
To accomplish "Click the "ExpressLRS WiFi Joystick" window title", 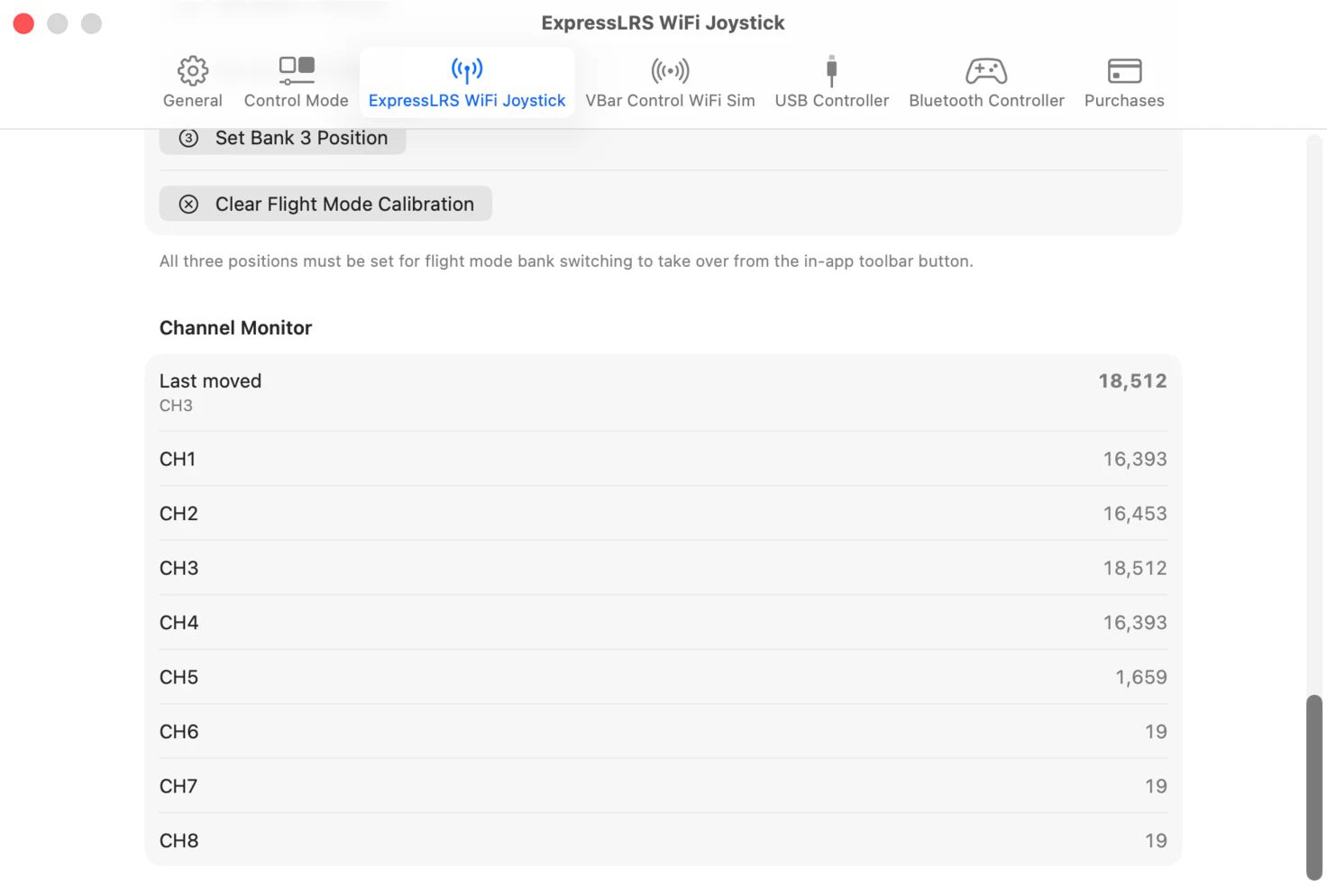I will (663, 23).
